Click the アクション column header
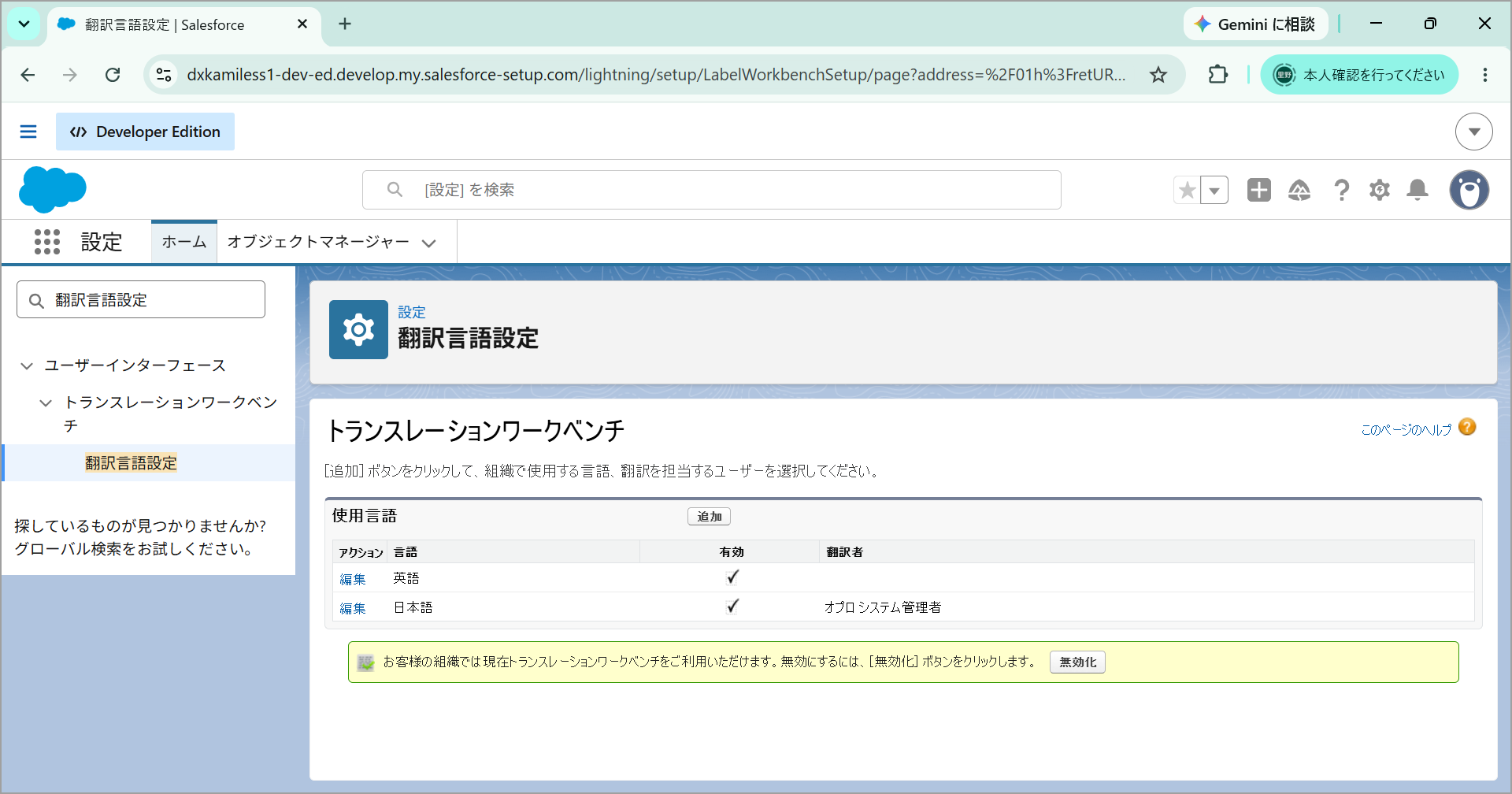The height and width of the screenshot is (794, 1512). click(x=361, y=552)
